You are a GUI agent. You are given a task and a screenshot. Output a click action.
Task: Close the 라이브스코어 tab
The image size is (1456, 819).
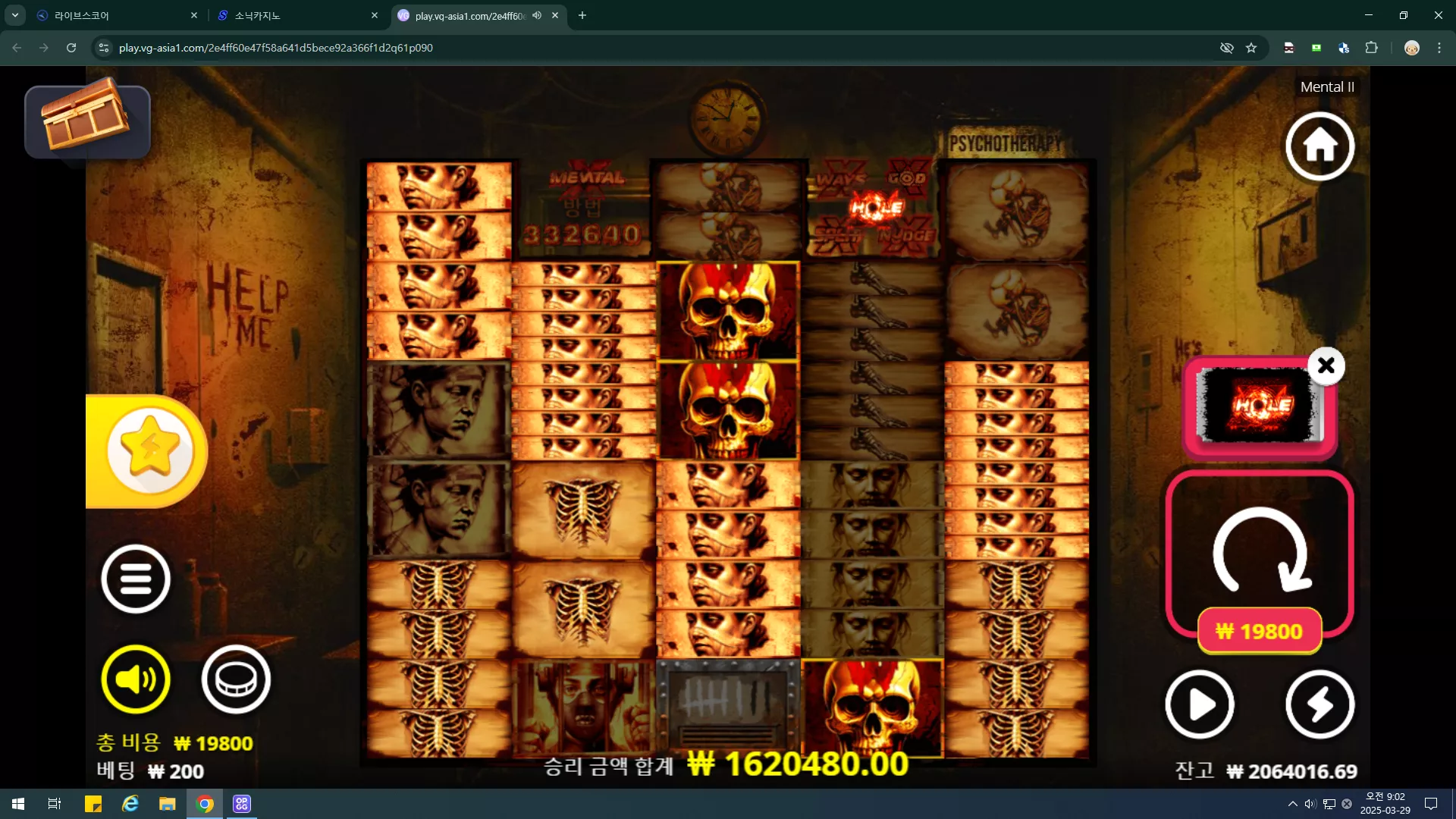194,15
